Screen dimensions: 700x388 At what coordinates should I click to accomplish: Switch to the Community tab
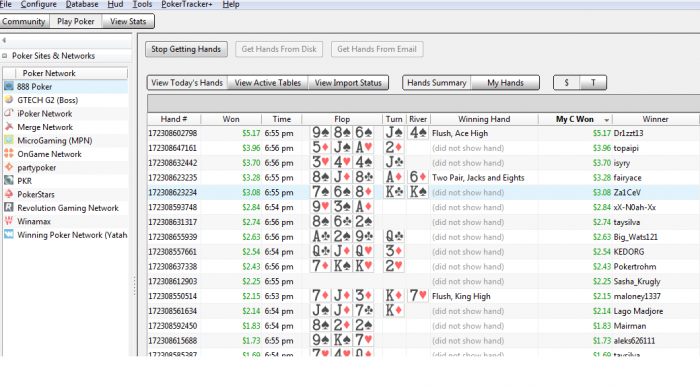24,21
